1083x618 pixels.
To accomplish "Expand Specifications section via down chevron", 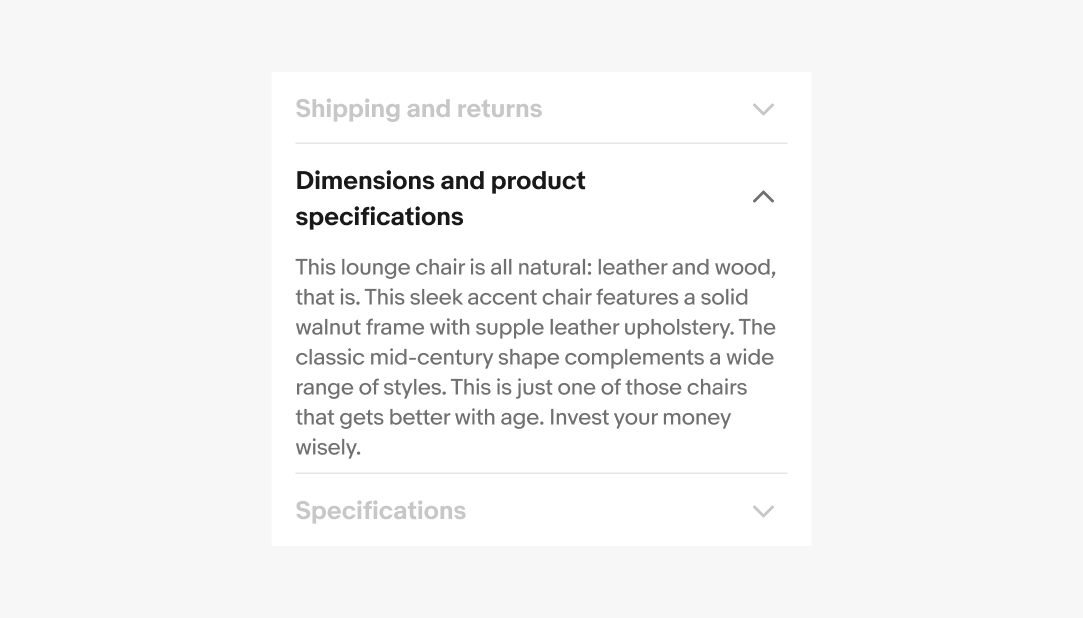I will [x=763, y=511].
